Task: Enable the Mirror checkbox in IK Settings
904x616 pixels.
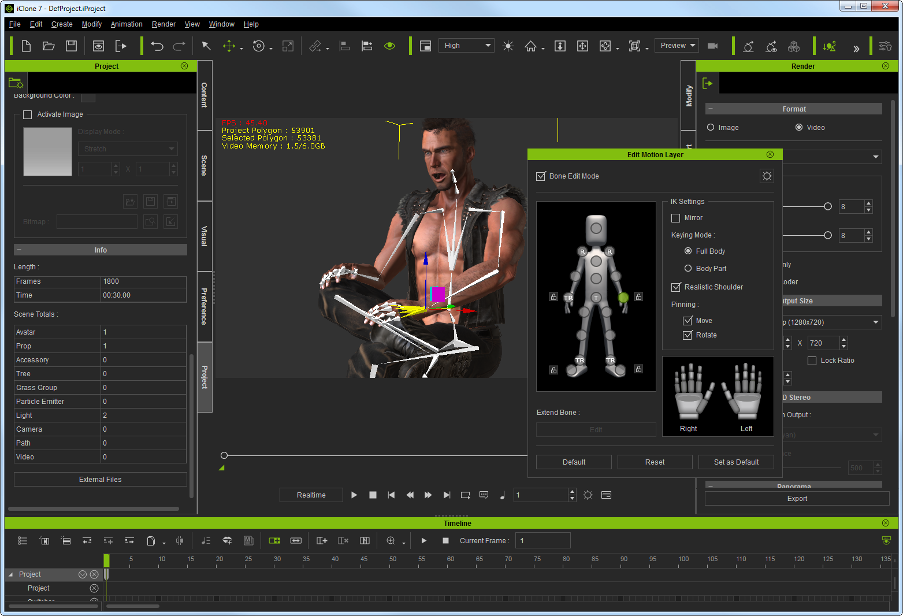Action: [x=675, y=217]
